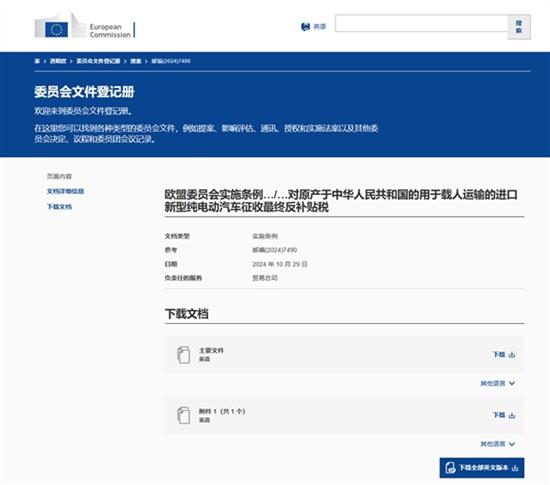Expand 其他语言 under the main document
This screenshot has width=550, height=485.
coord(497,383)
